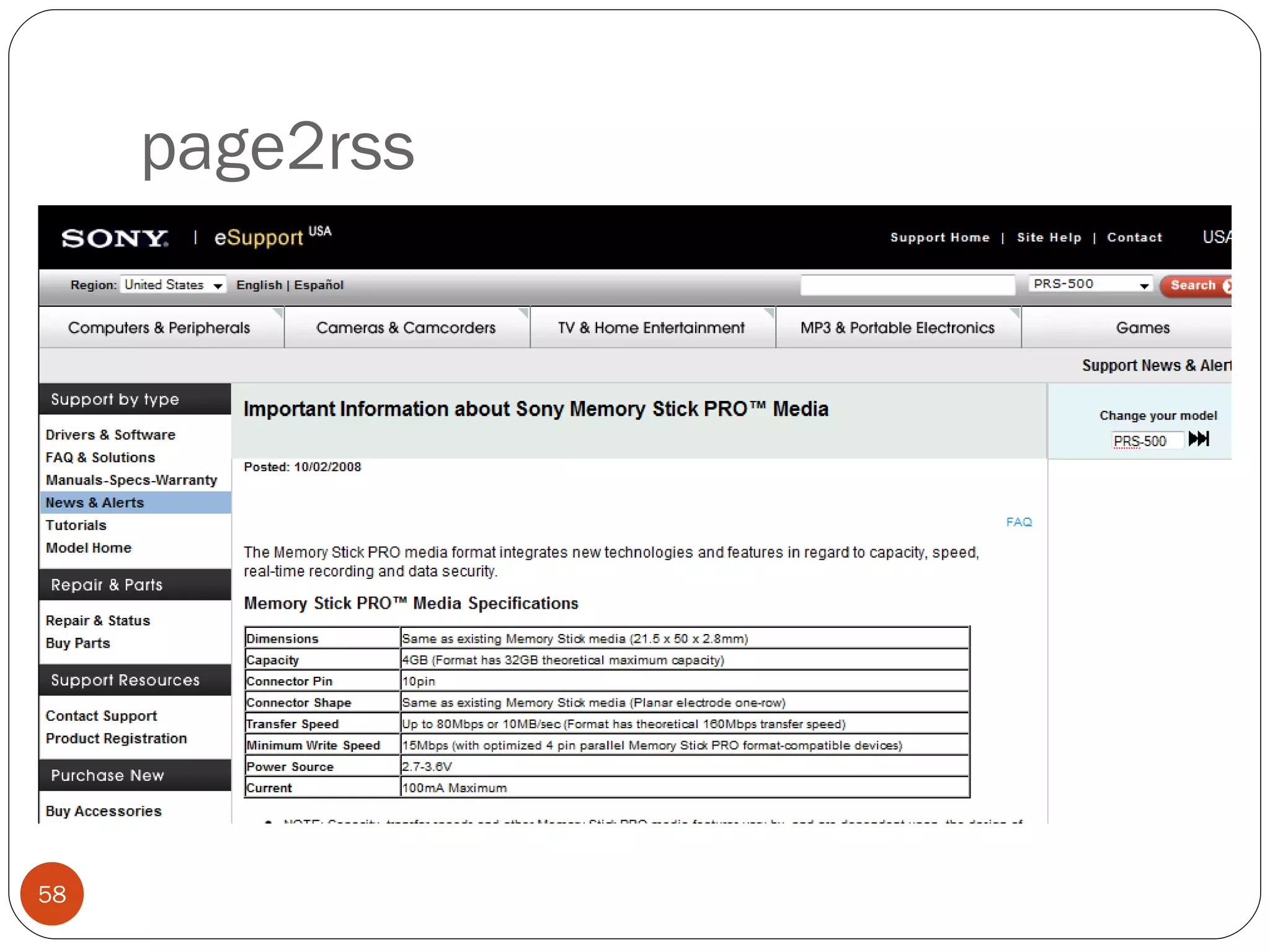Select News & Alerts in the sidebar
The image size is (1270, 952).
point(95,503)
